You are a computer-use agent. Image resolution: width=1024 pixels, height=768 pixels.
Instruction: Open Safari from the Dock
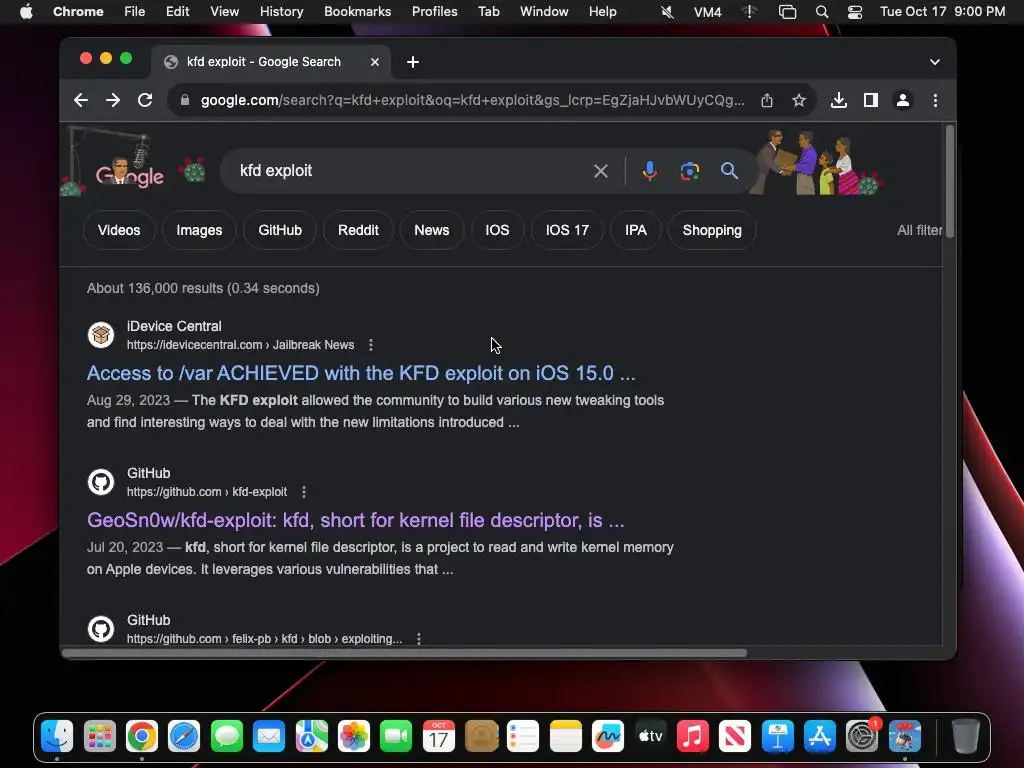coord(184,737)
